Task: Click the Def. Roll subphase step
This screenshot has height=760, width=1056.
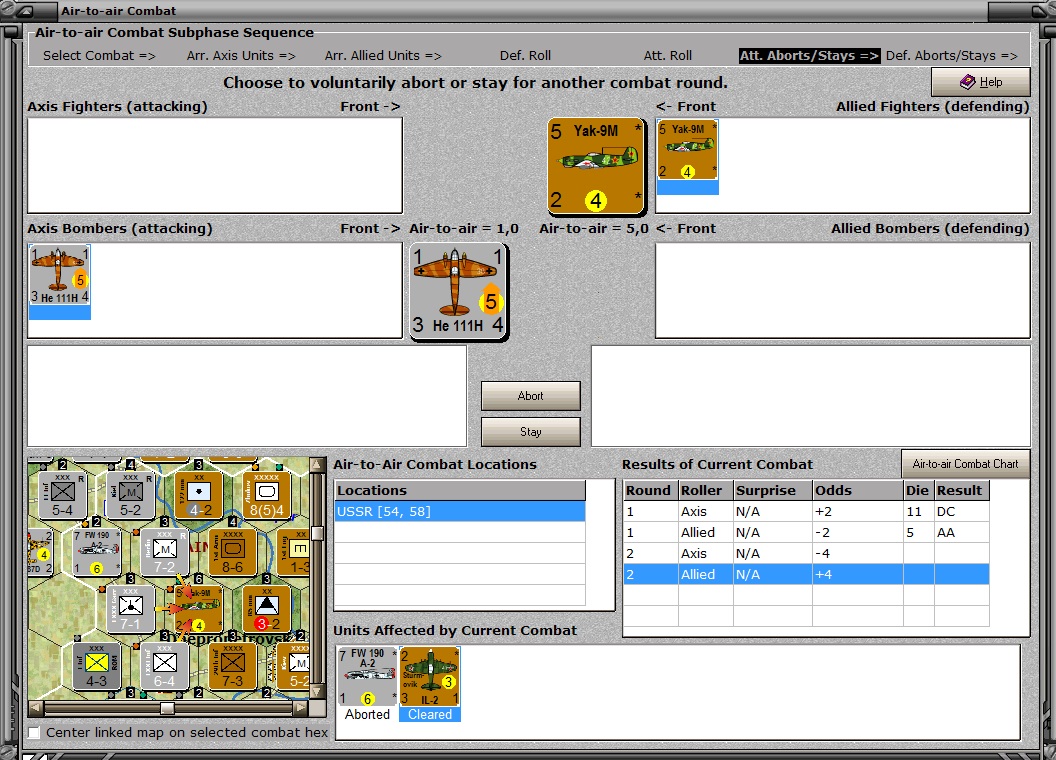Action: [525, 56]
